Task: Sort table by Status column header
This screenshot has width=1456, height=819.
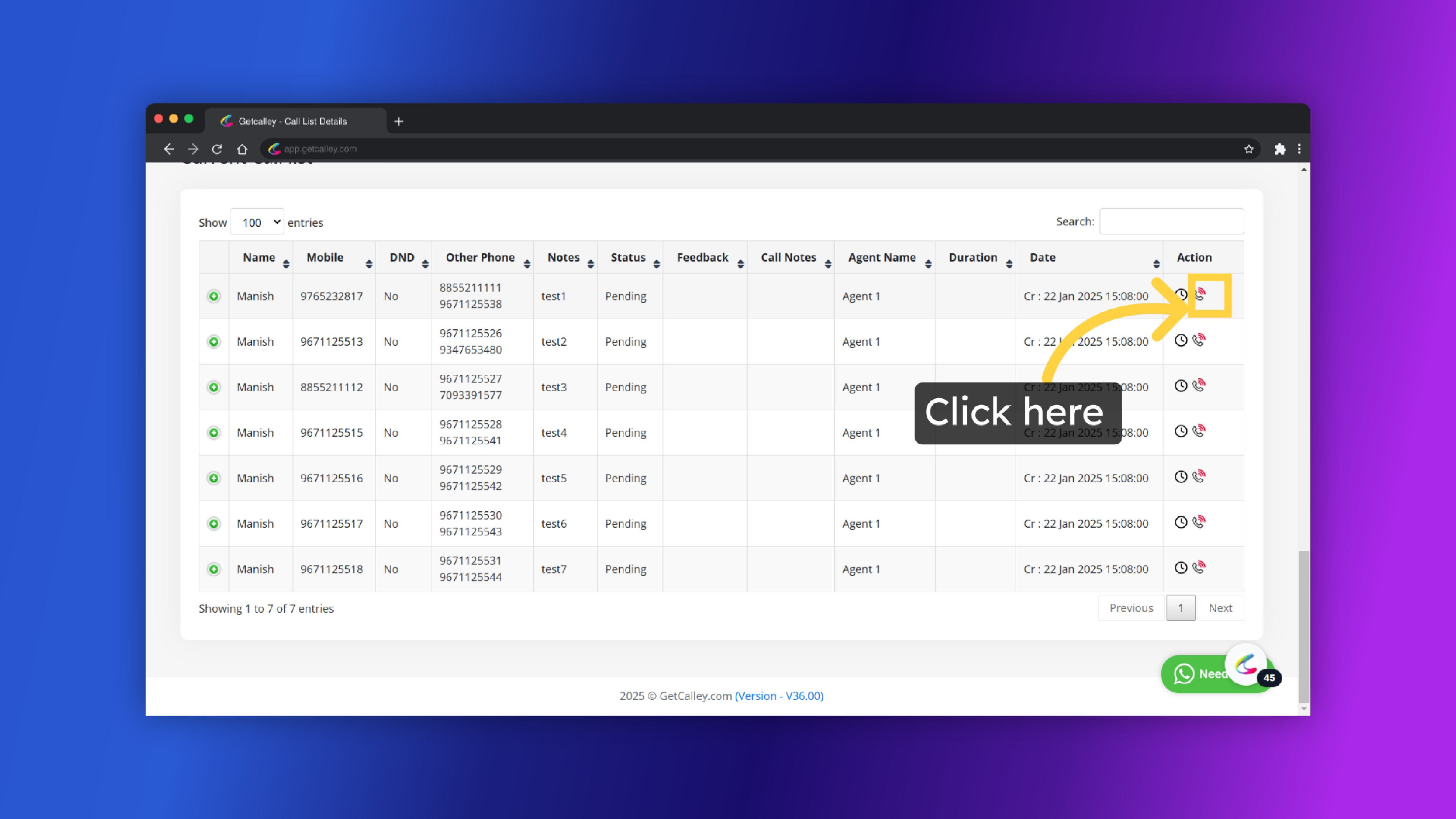Action: click(x=629, y=258)
